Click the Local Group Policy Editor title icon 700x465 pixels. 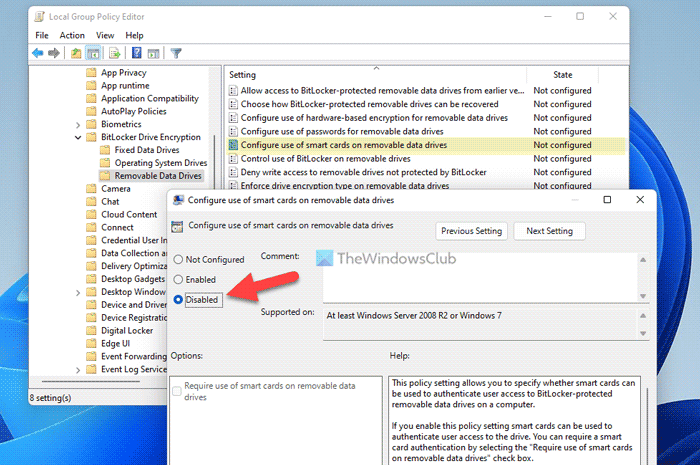40,17
